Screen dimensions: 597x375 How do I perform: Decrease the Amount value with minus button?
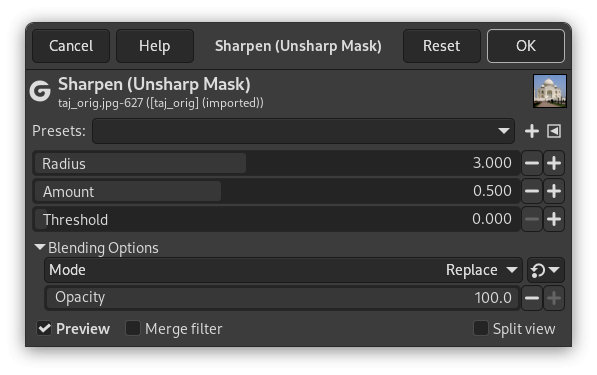(532, 191)
